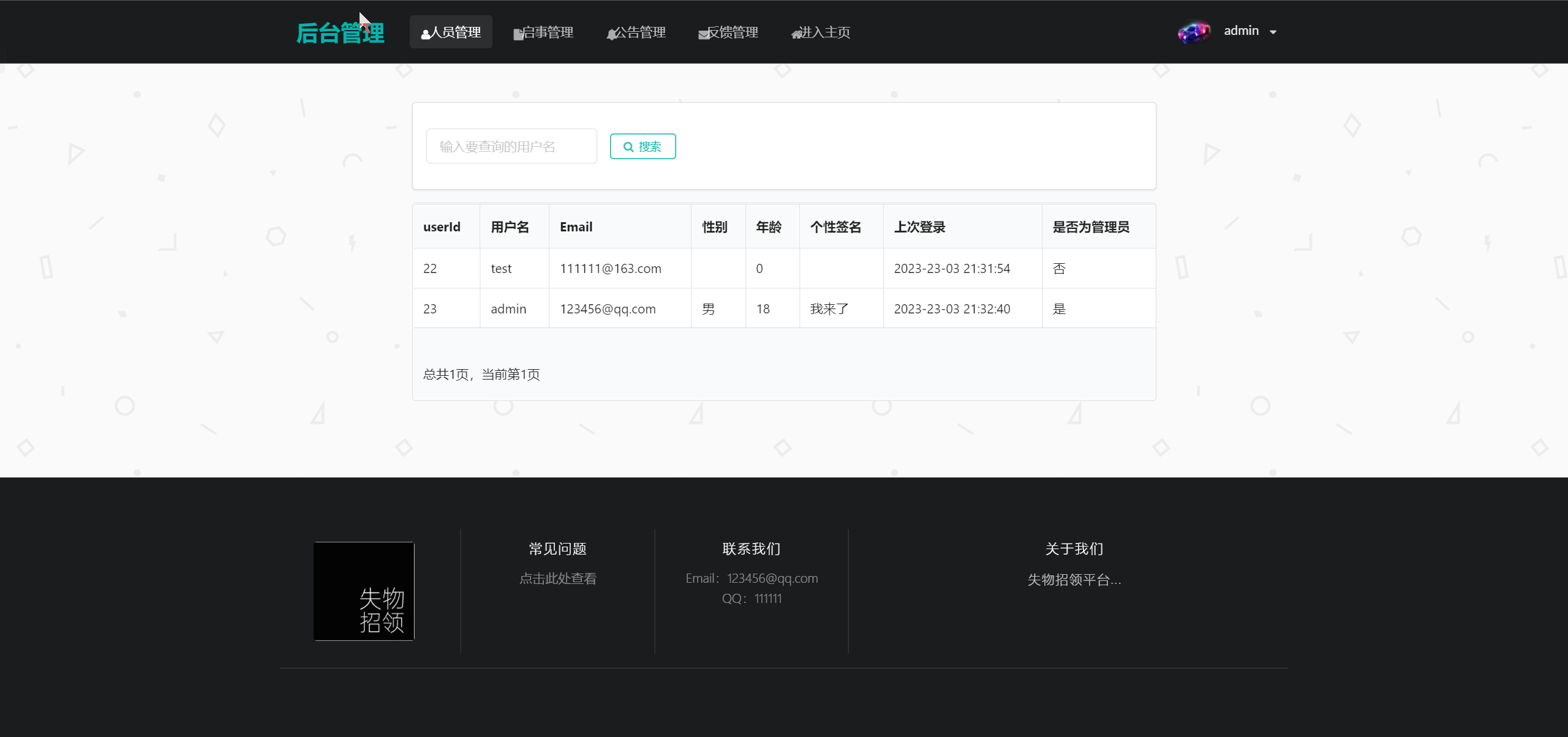1568x737 pixels.
Task: Click the 后台管理 site title
Action: [340, 32]
